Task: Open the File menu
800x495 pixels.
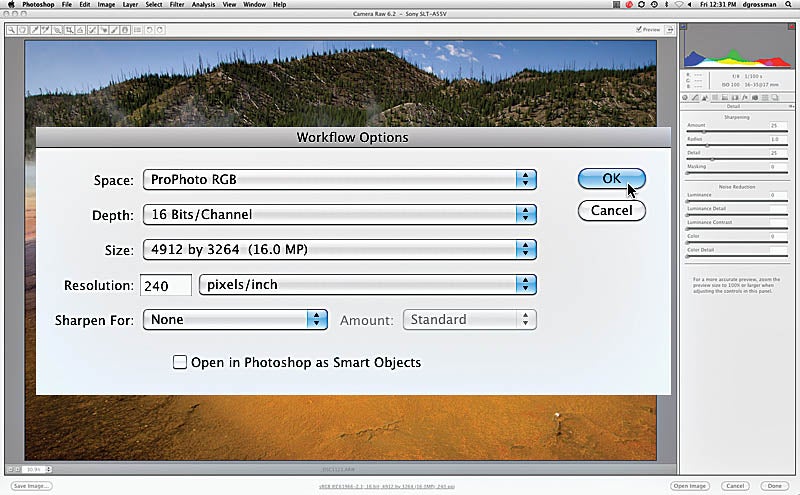Action: point(66,5)
